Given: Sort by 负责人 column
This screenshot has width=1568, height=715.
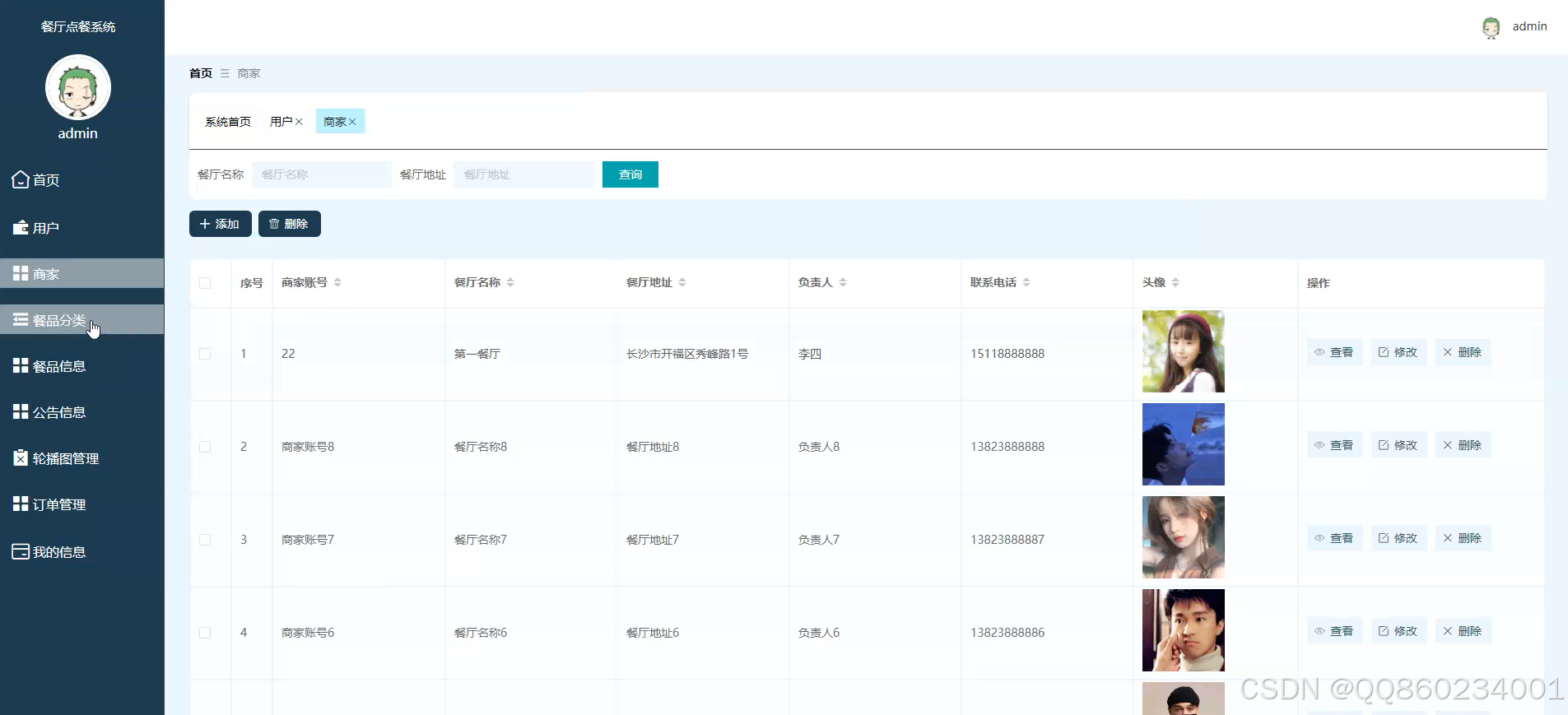Looking at the screenshot, I should 843,282.
